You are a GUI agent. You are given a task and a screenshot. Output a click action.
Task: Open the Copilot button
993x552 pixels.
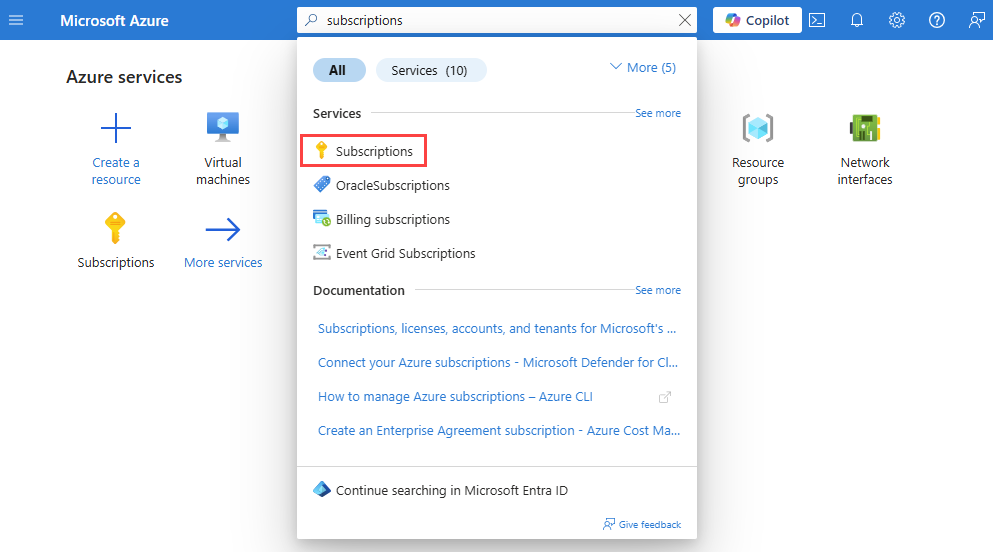point(757,20)
